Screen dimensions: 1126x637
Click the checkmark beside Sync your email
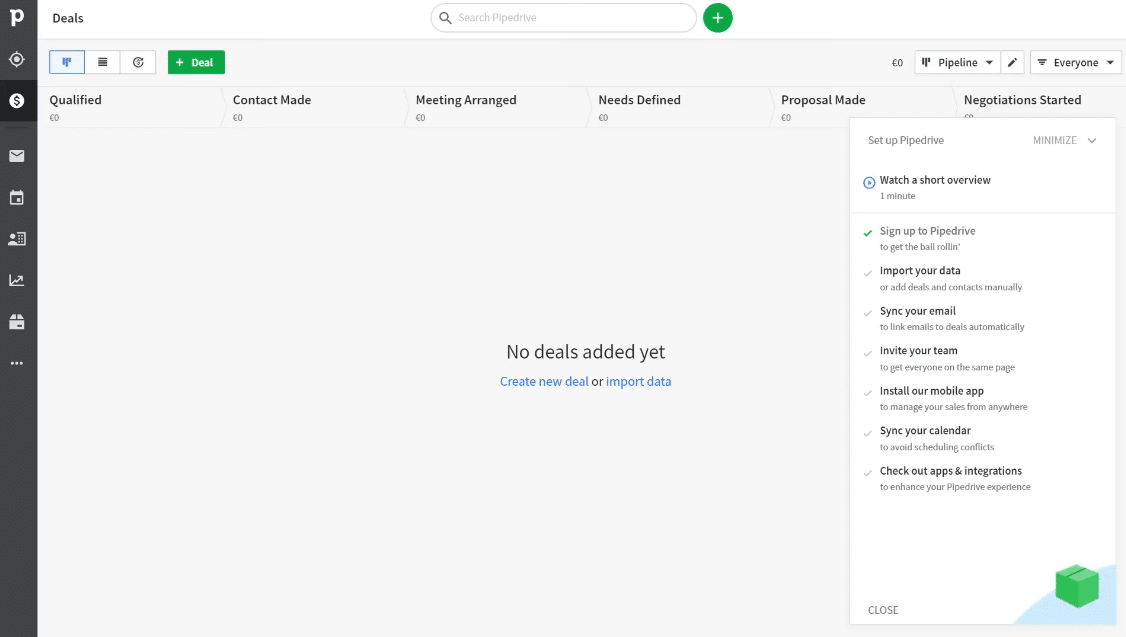(x=868, y=313)
